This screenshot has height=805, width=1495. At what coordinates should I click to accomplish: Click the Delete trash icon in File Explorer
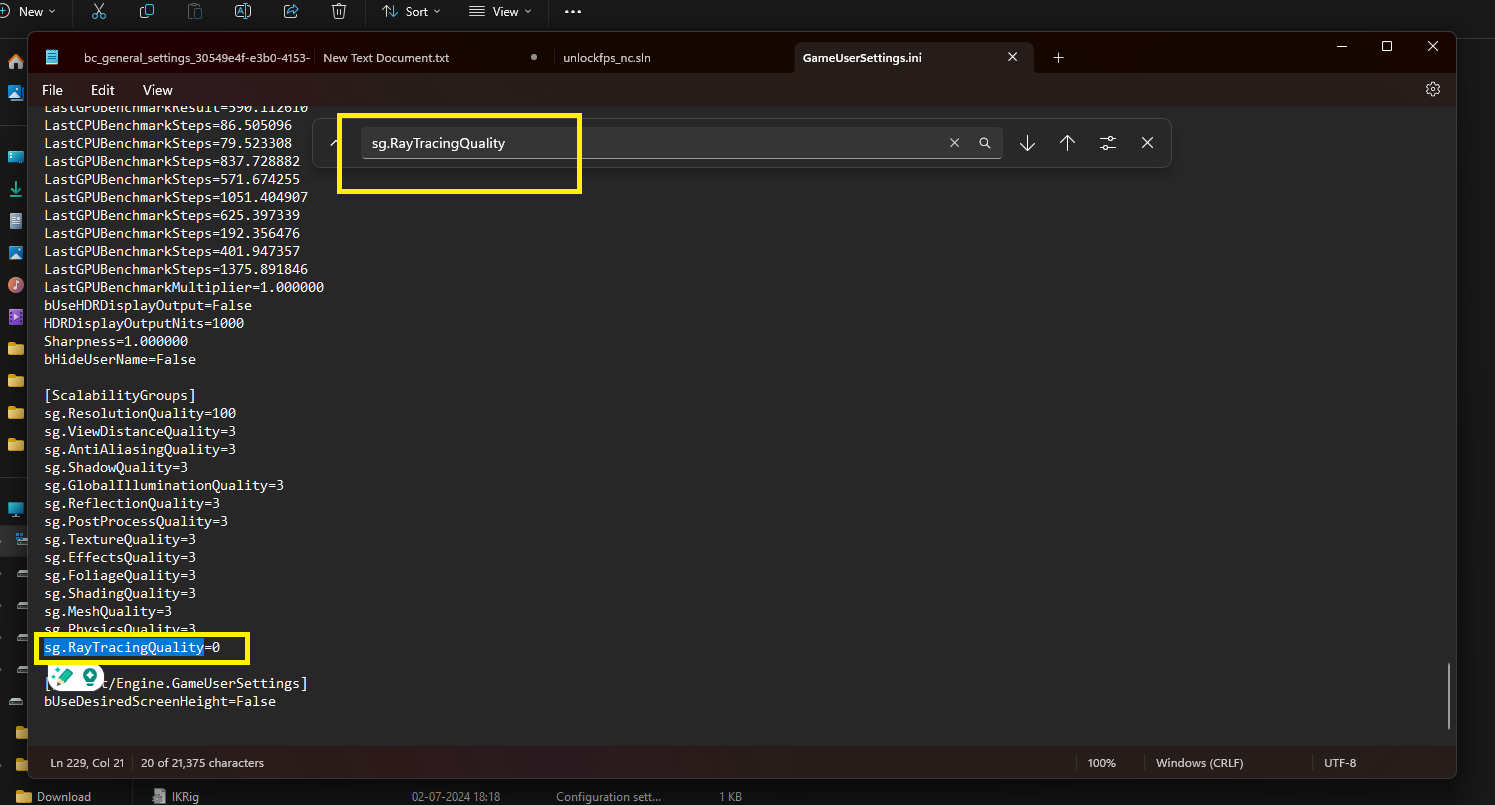click(339, 11)
